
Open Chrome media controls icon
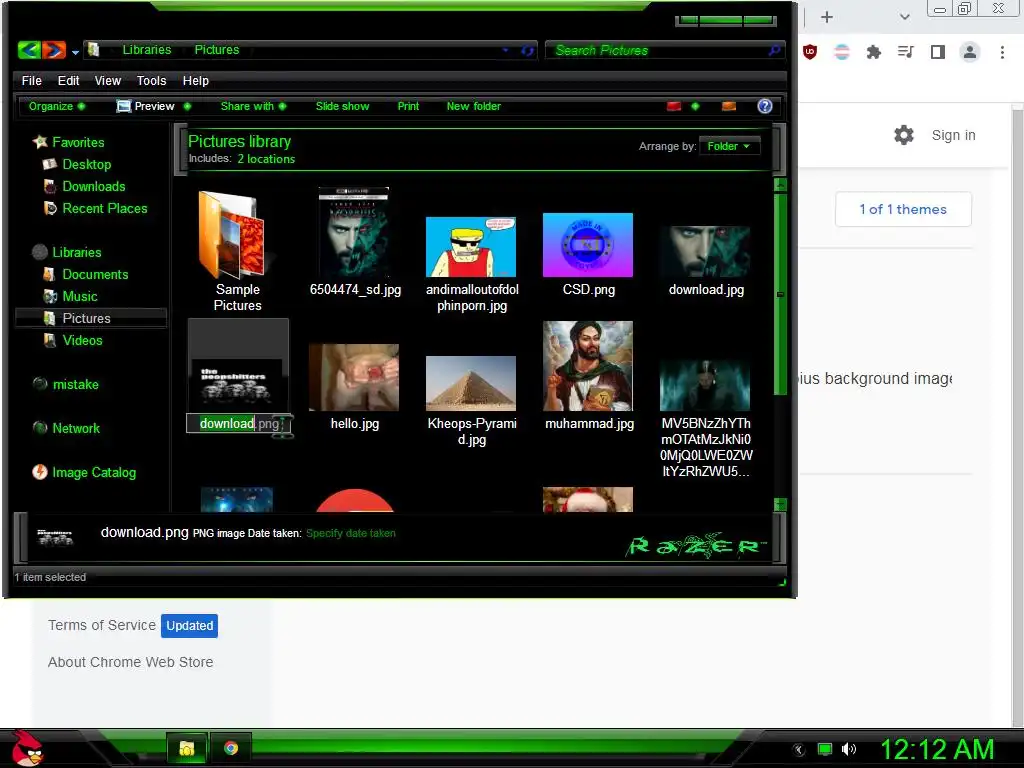905,52
